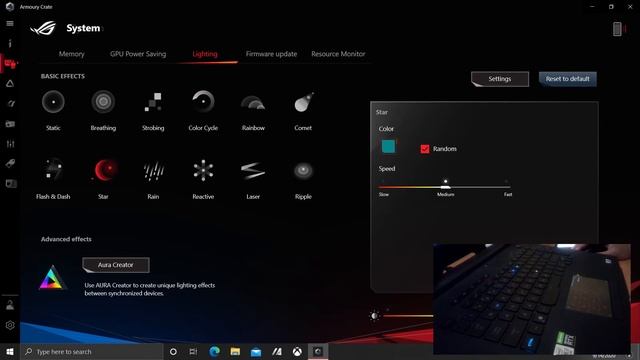
Task: Pick the Color Cycle effect
Action: click(203, 102)
